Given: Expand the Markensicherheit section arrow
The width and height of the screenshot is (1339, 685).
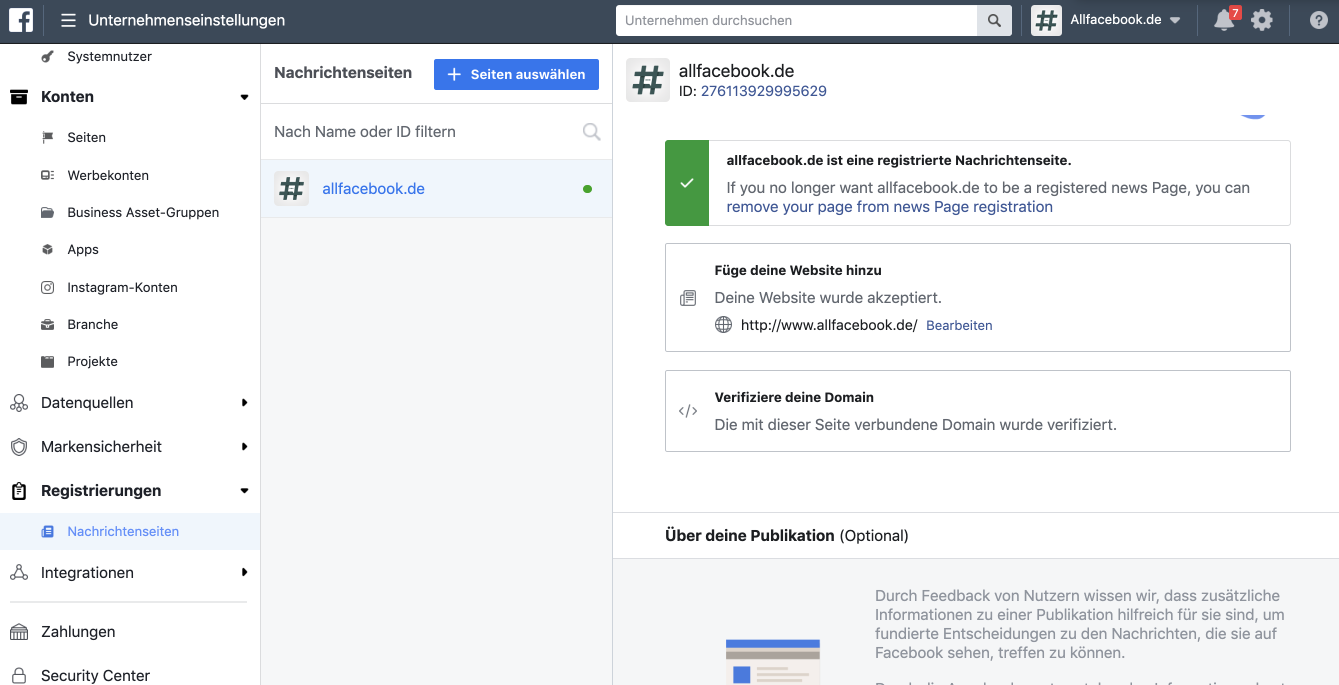Looking at the screenshot, I should click(244, 447).
